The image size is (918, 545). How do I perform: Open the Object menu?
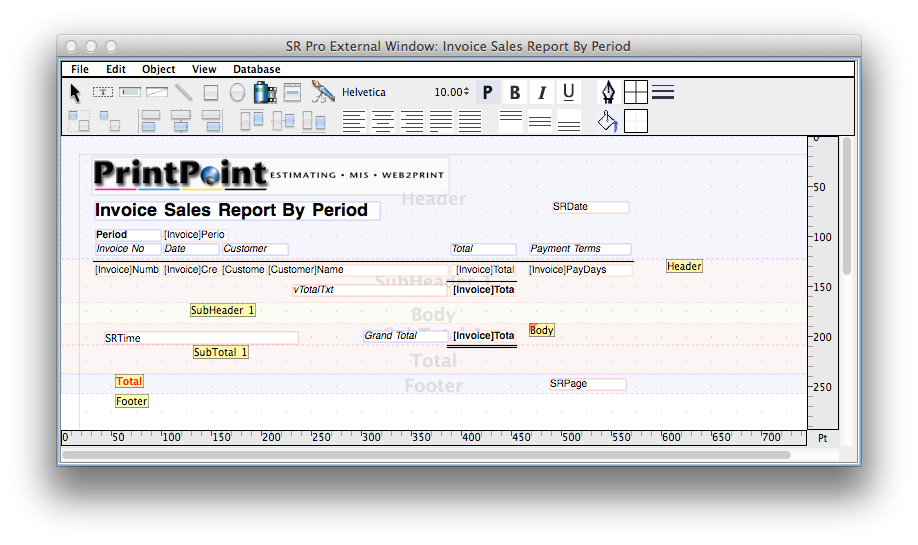click(158, 69)
